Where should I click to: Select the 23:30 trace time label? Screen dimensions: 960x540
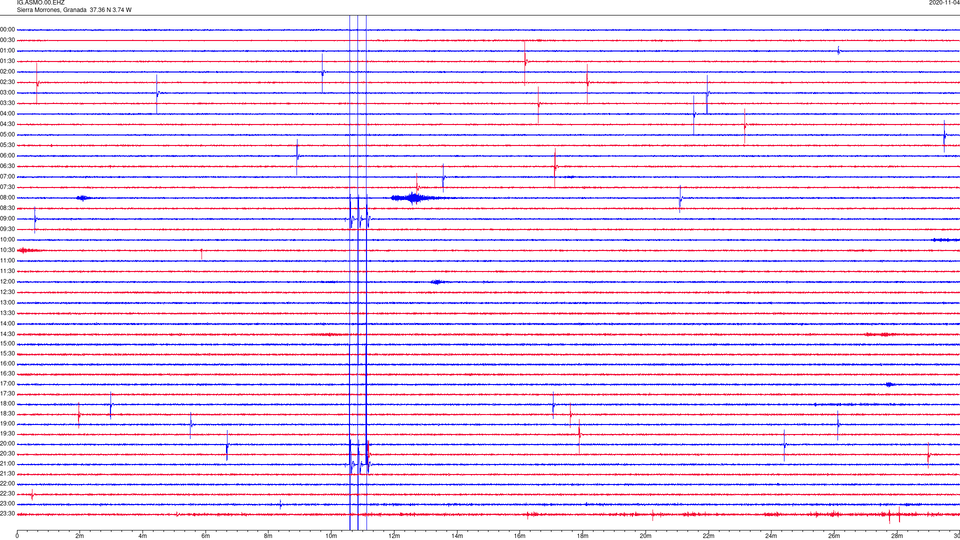[x=7, y=514]
